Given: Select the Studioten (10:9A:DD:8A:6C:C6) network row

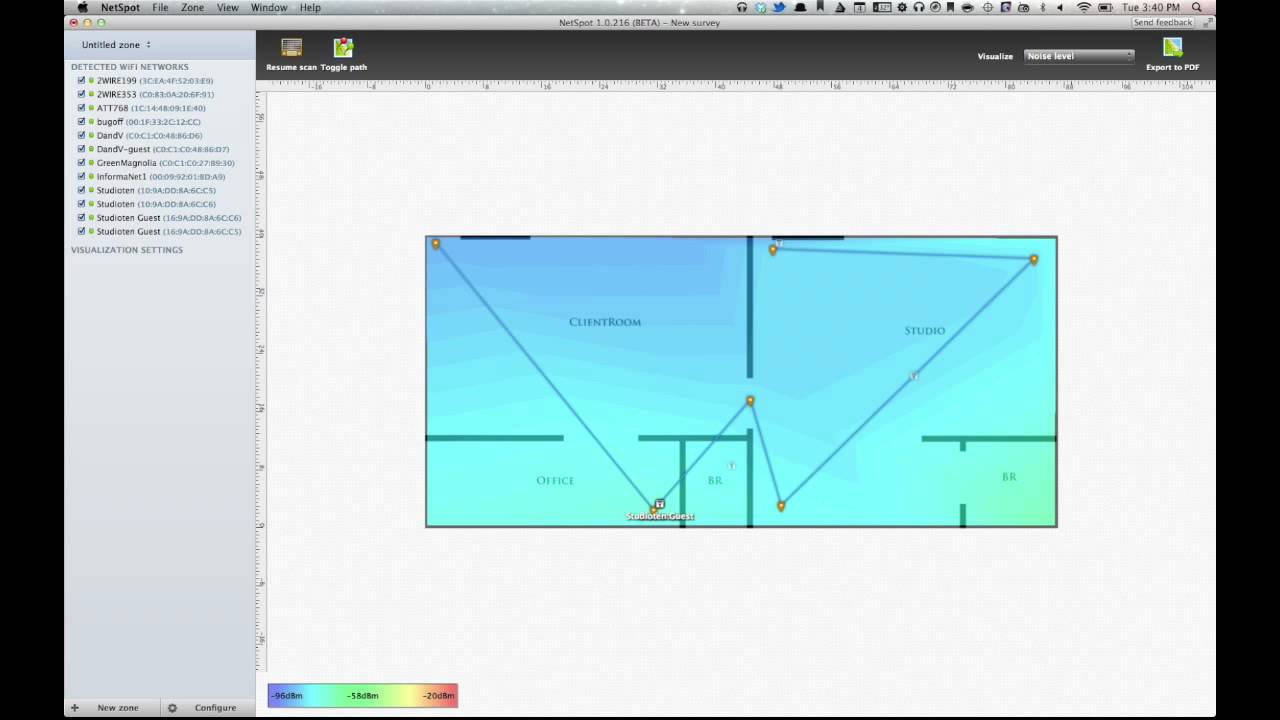Looking at the screenshot, I should click(x=160, y=204).
